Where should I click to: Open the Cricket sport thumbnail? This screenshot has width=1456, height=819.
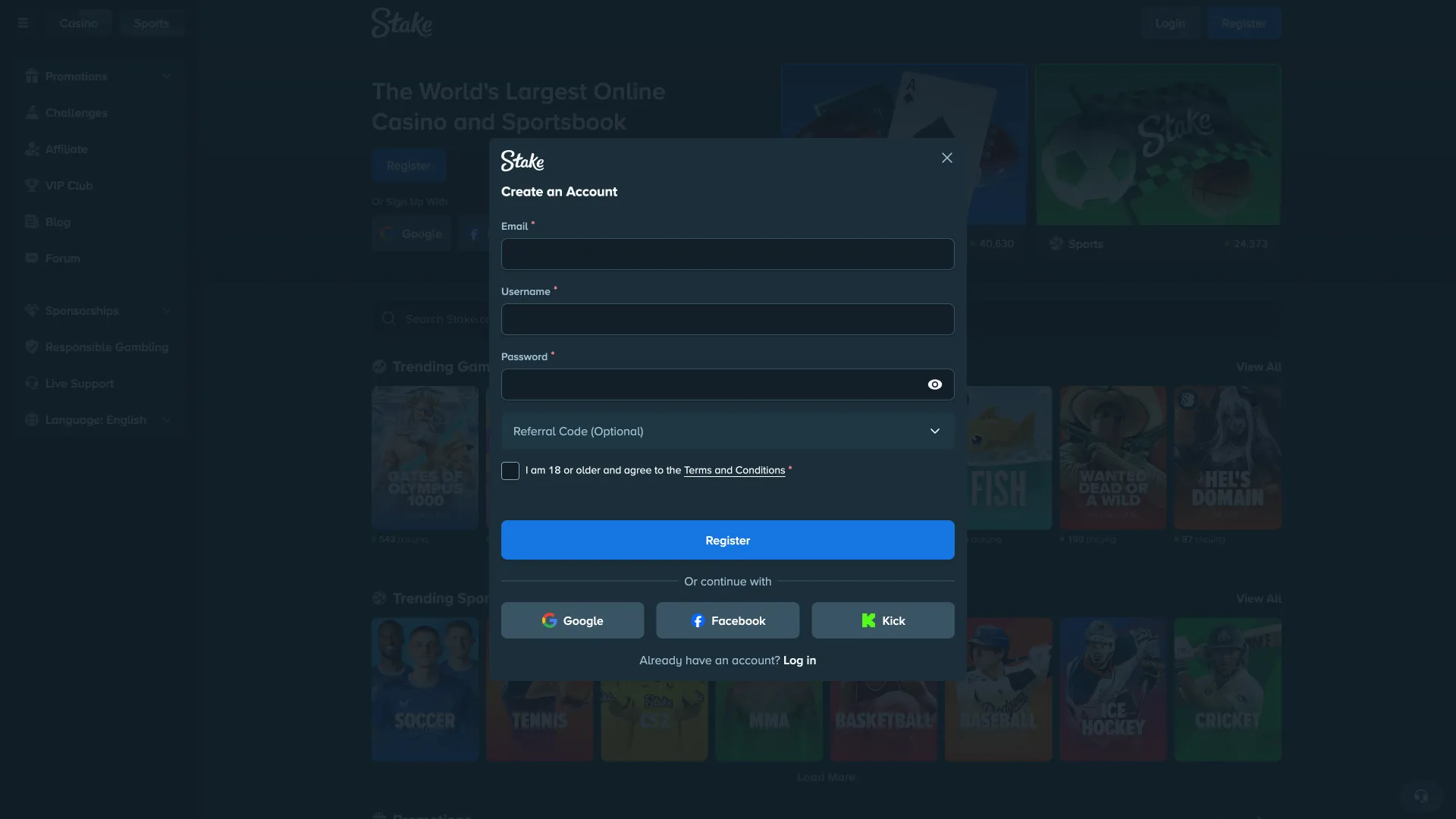pos(1228,689)
